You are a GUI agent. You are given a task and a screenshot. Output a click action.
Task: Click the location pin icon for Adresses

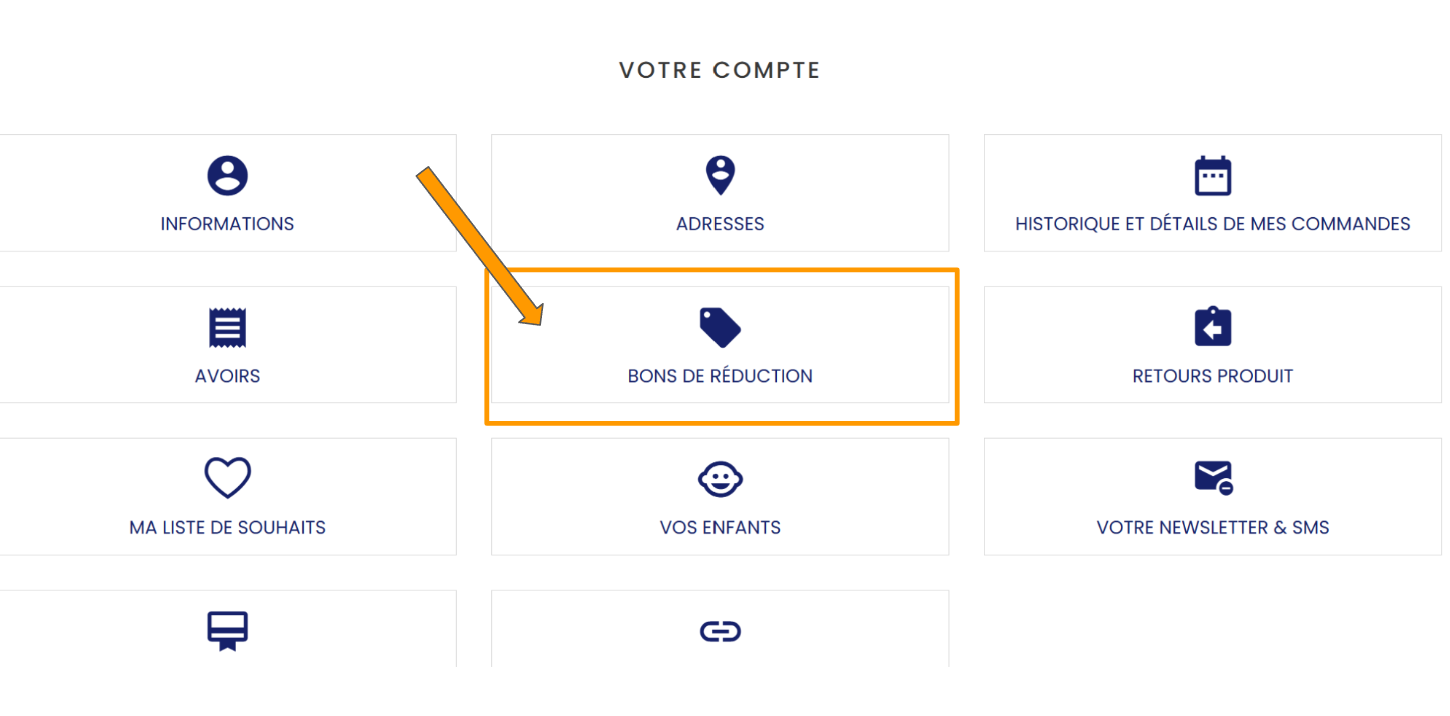click(x=720, y=176)
